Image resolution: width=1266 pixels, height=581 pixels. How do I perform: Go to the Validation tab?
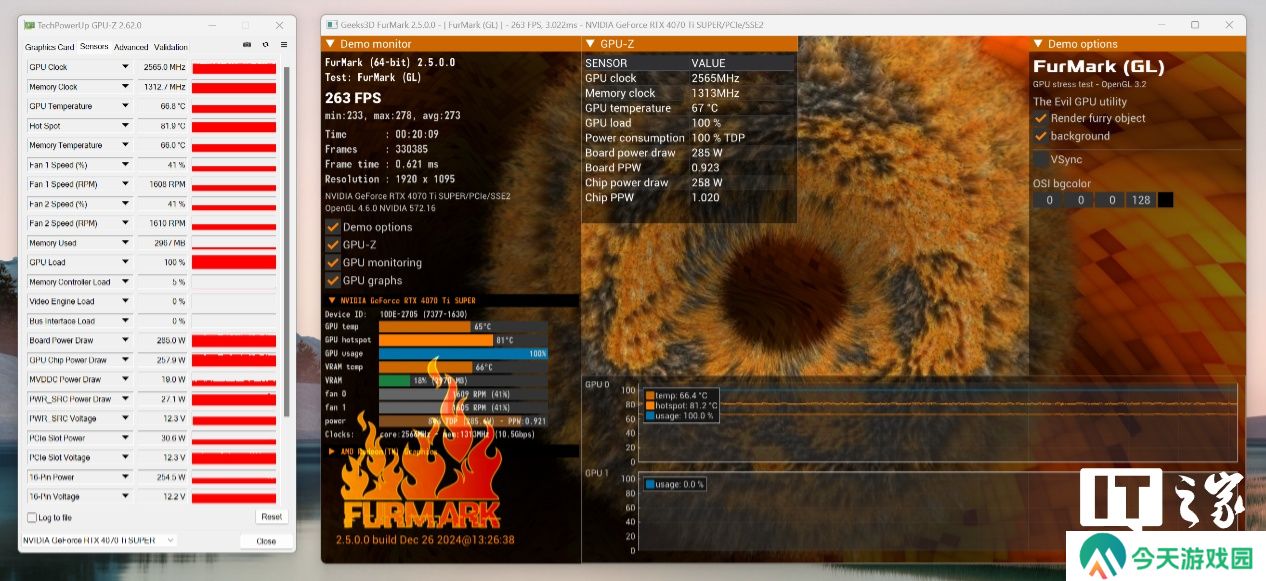(x=171, y=47)
